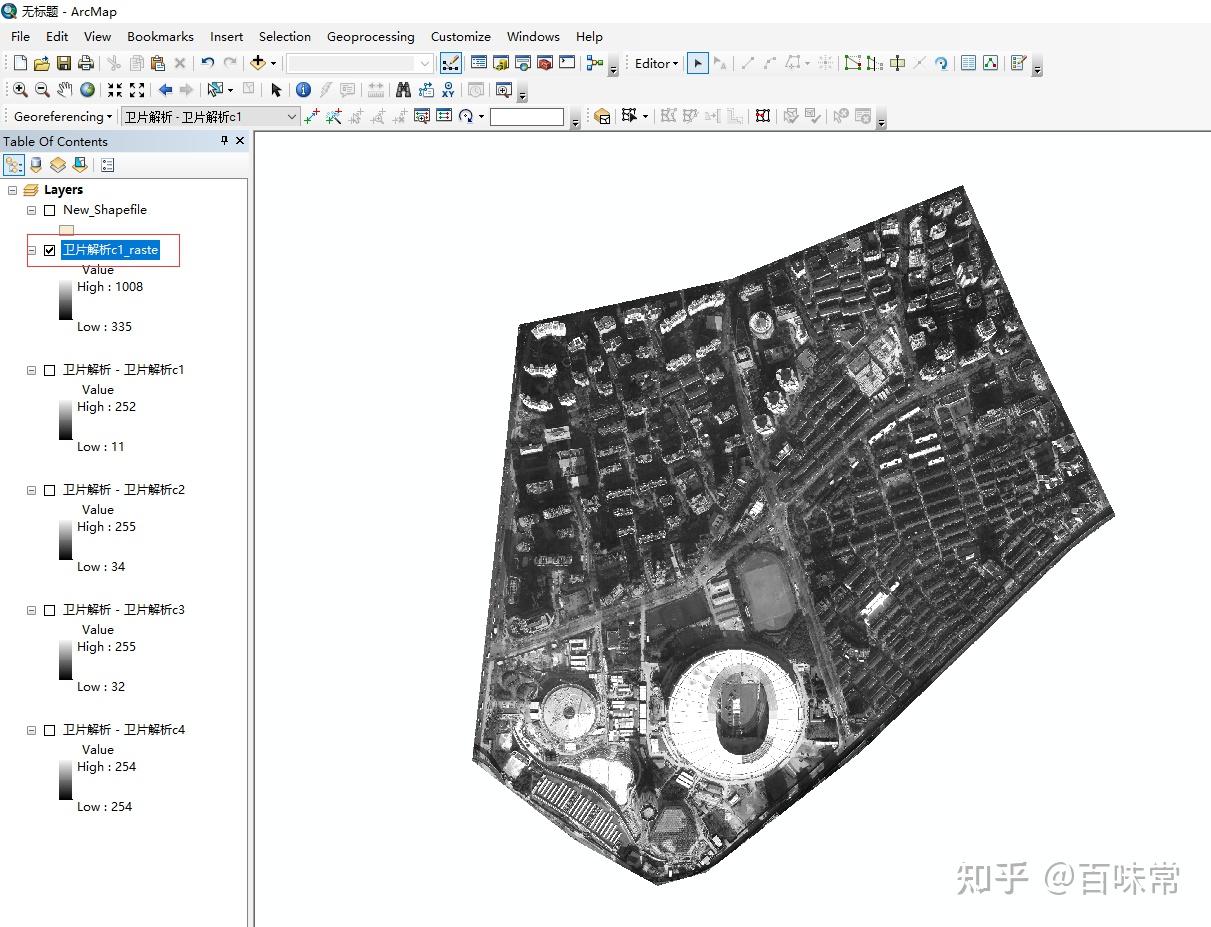The height and width of the screenshot is (927, 1211).
Task: Uncheck the 卫片解析c1_raste layer
Action: click(50, 250)
